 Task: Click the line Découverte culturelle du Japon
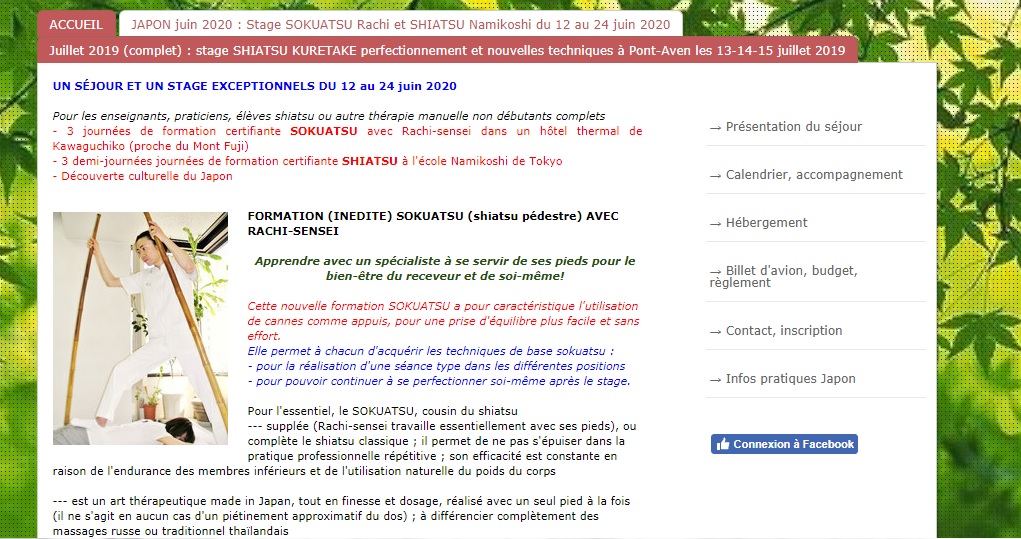click(x=143, y=176)
